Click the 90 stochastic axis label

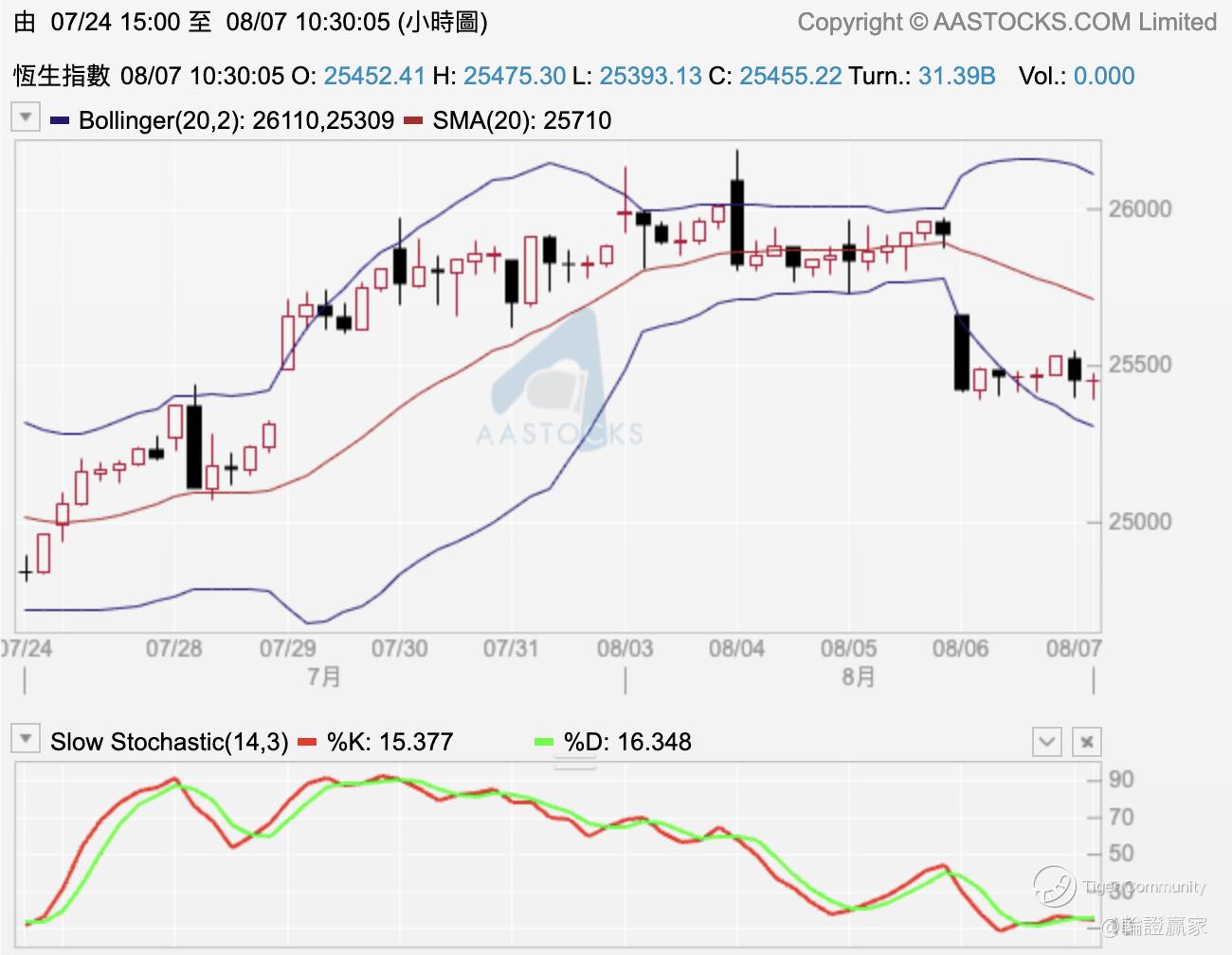1121,780
